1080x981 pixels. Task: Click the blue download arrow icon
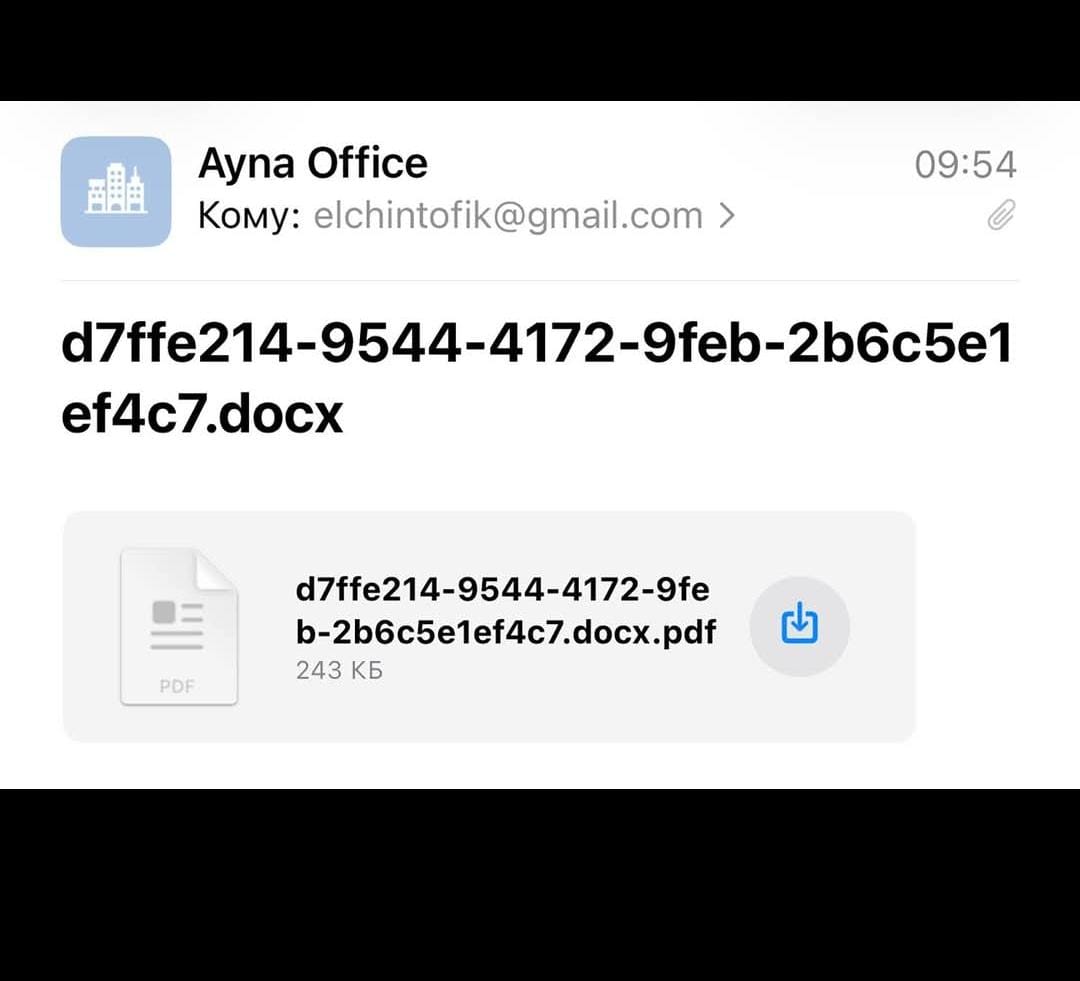[x=800, y=623]
